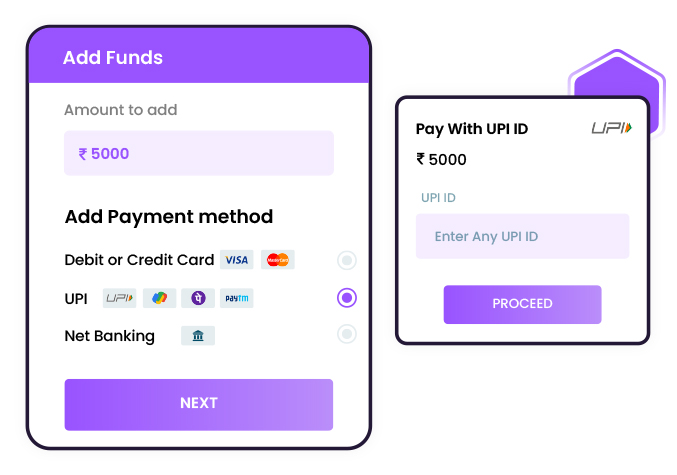Select the Debit or Credit Card radio button
The height and width of the screenshot is (475, 677).
(347, 261)
